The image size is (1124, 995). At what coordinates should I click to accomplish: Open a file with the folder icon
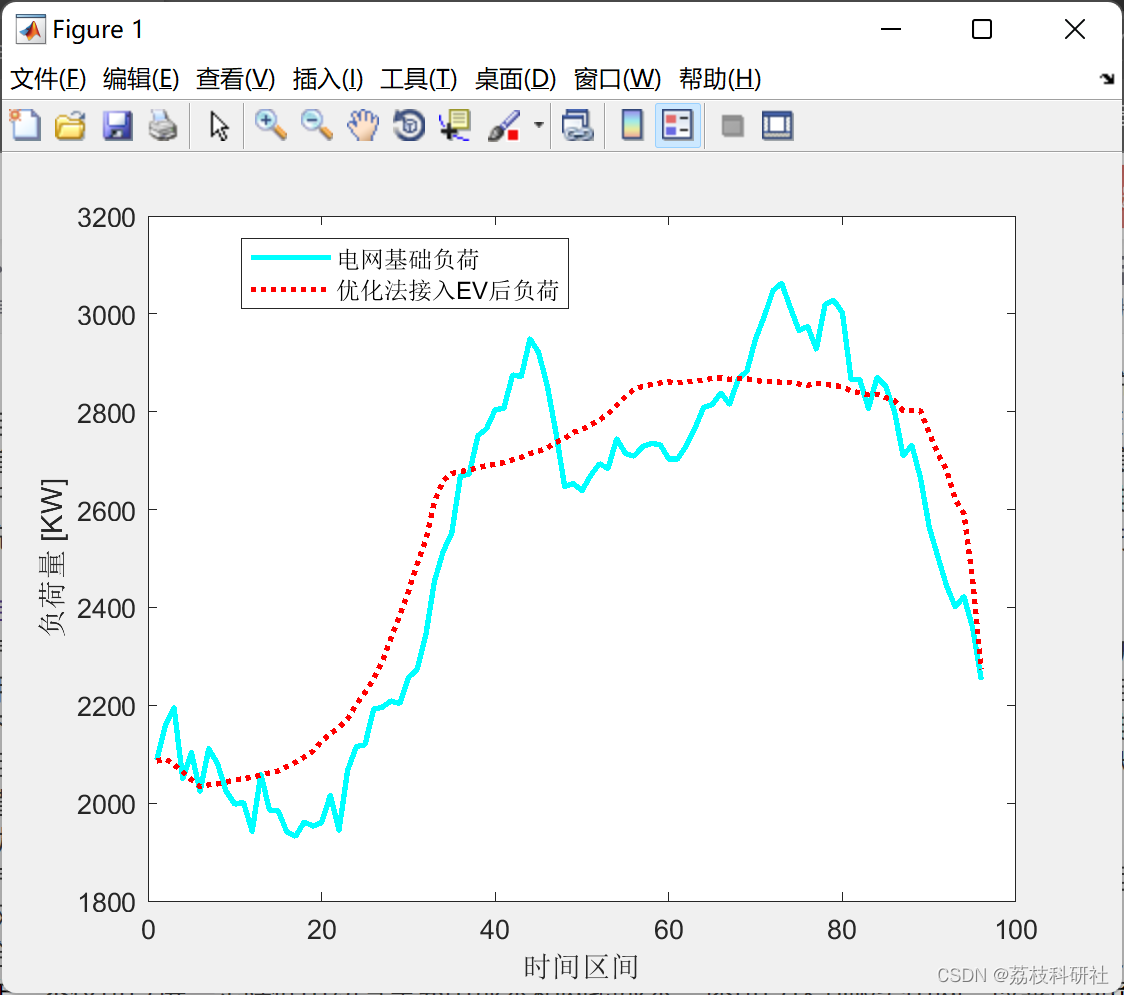(x=70, y=125)
